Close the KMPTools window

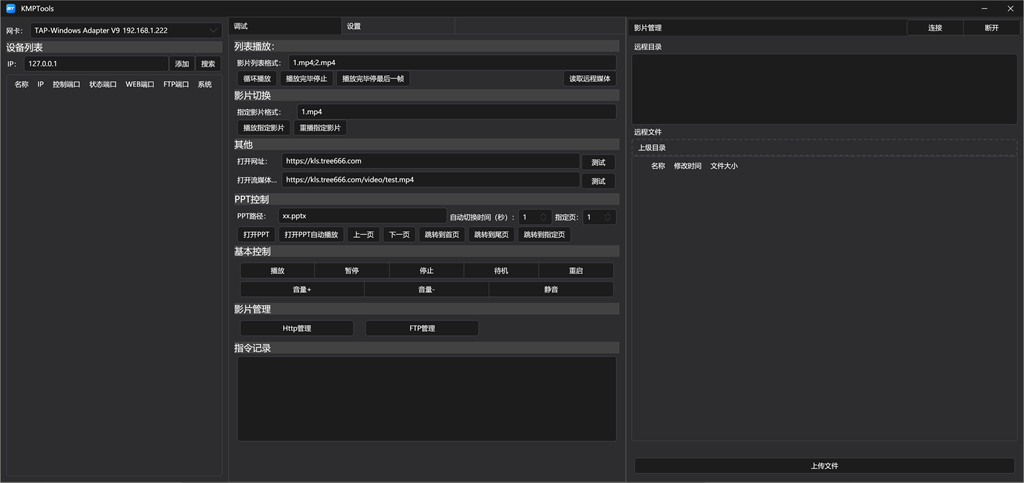[x=1010, y=8]
